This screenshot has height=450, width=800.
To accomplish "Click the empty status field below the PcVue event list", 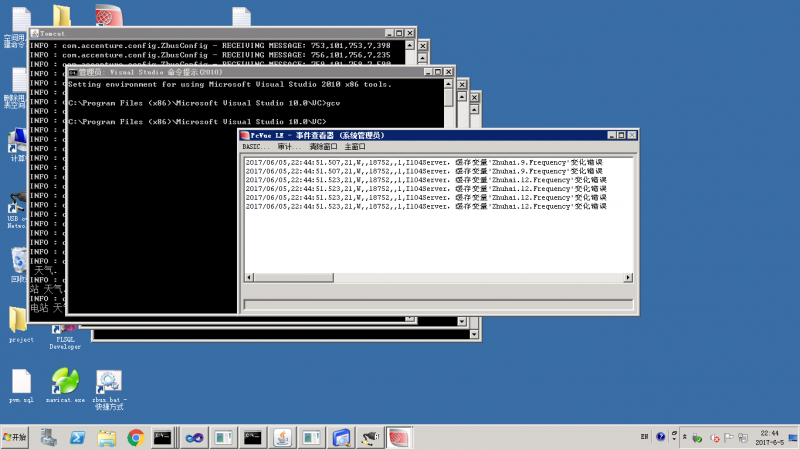I will coord(438,305).
